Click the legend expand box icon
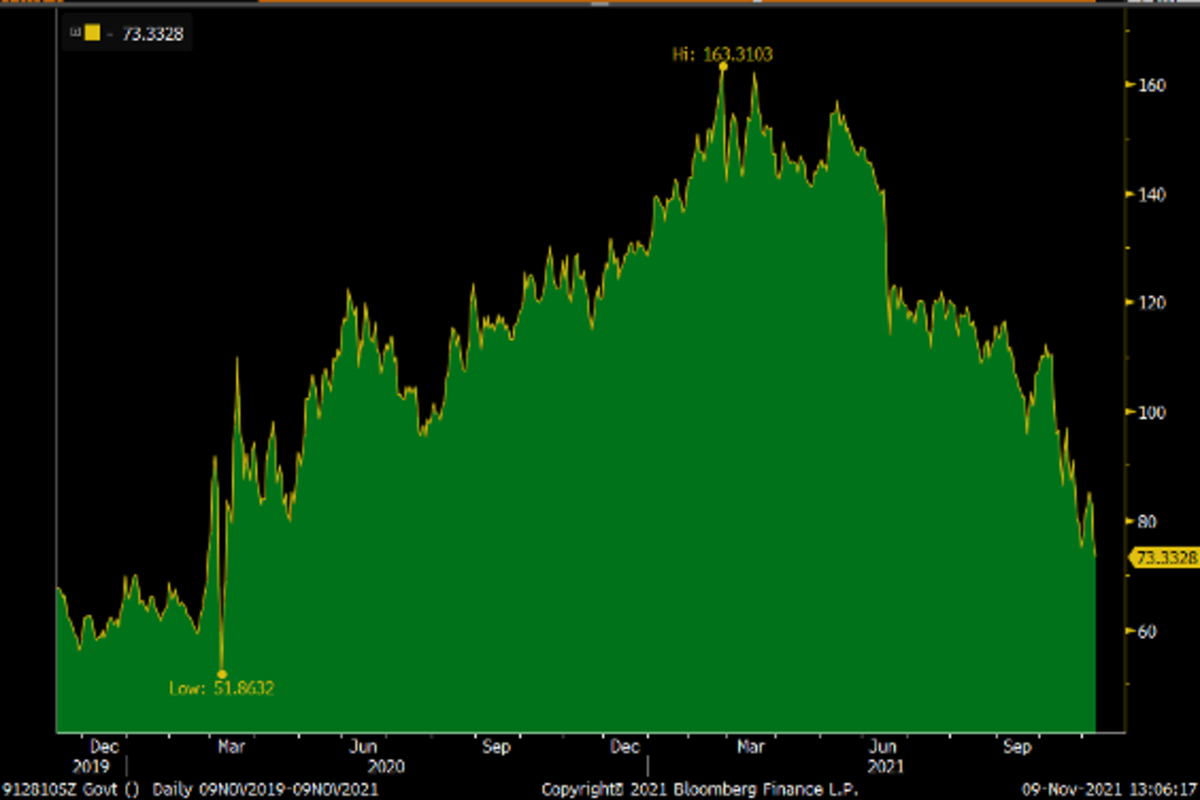The width and height of the screenshot is (1200, 800). coord(73,34)
